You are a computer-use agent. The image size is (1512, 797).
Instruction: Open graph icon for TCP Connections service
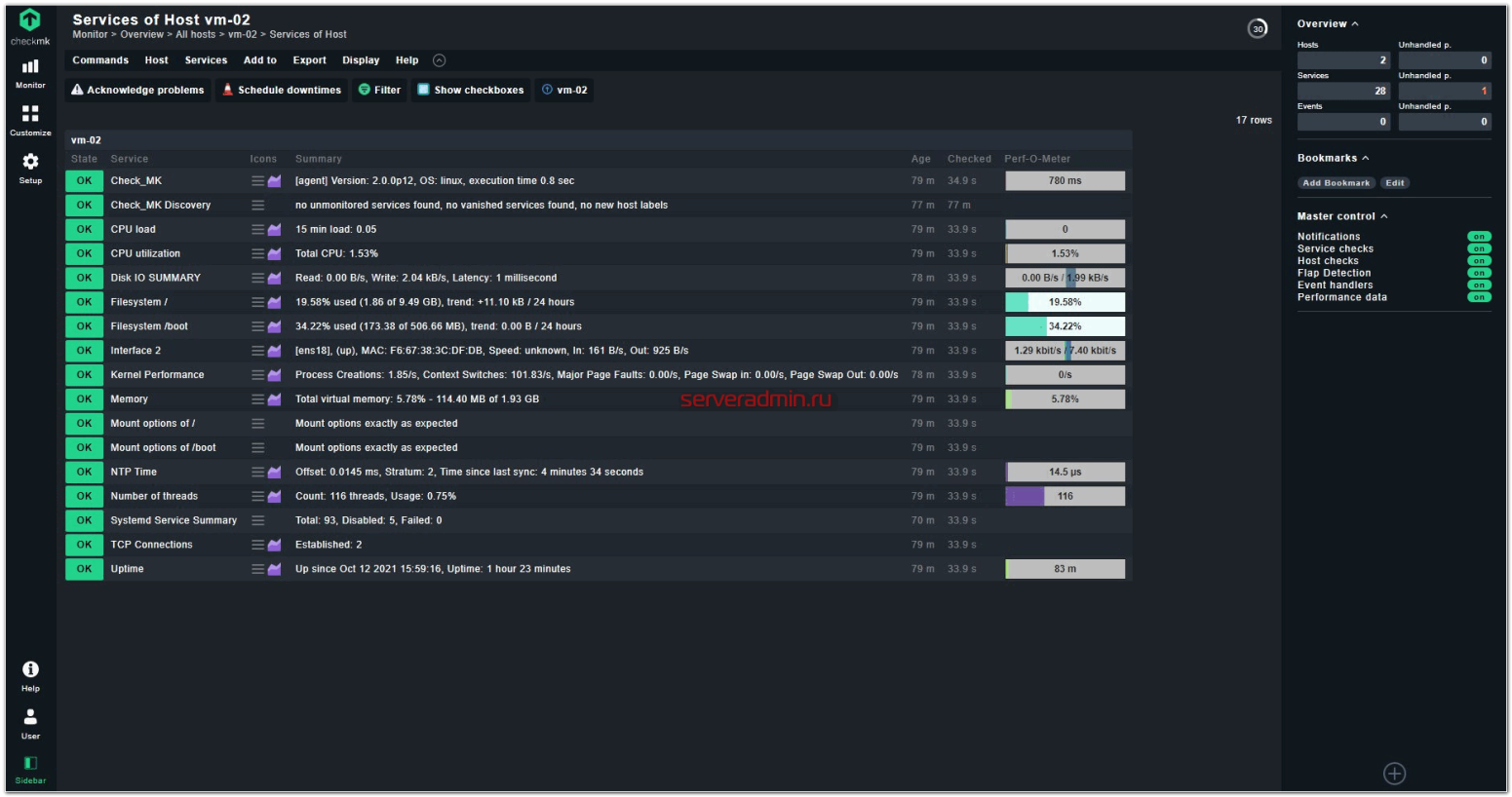275,546
